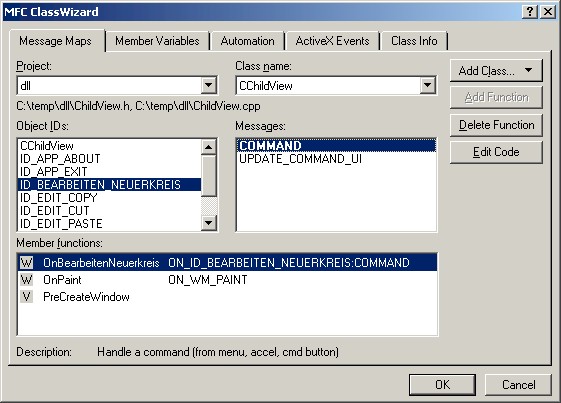Switch to the Member Variables tab
The height and width of the screenshot is (403, 561).
[157, 41]
